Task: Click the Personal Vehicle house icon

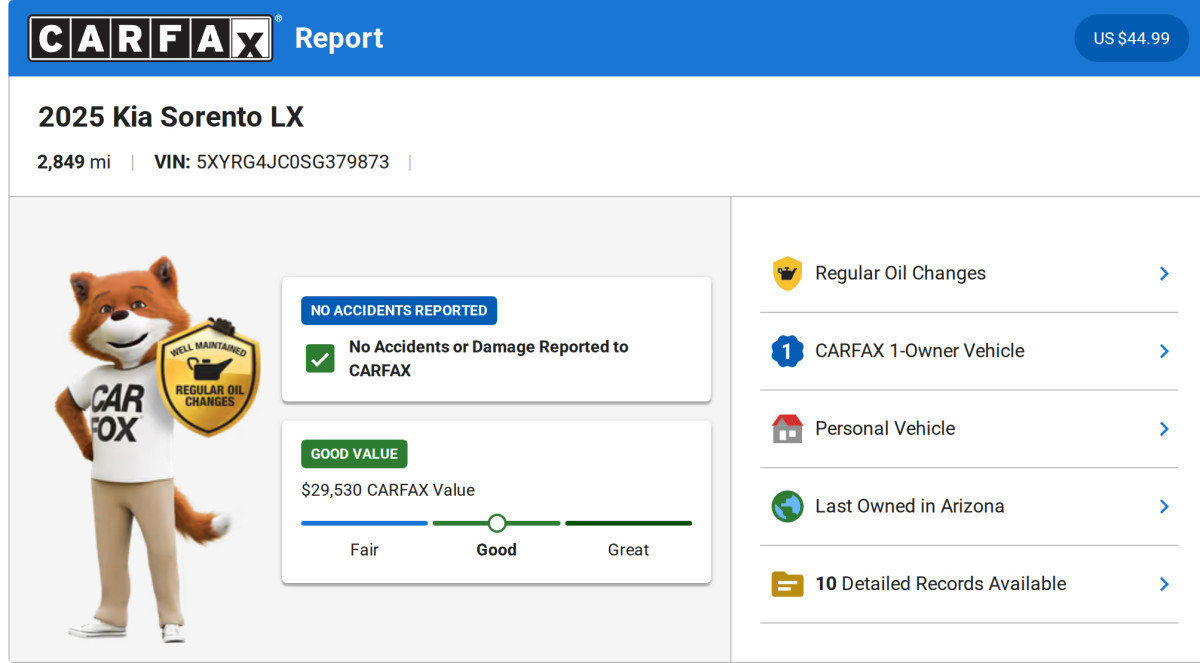Action: coord(787,428)
